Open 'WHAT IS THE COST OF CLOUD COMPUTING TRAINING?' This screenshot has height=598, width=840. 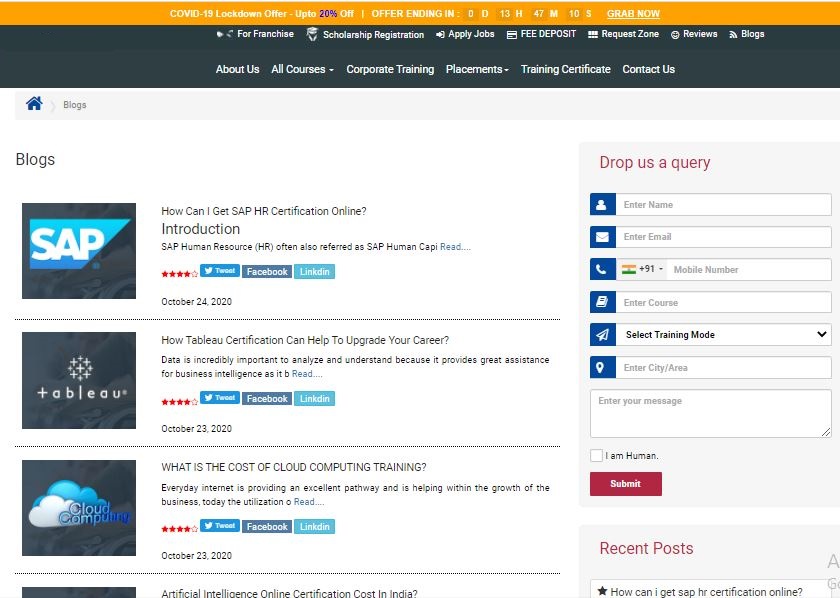[x=294, y=467]
